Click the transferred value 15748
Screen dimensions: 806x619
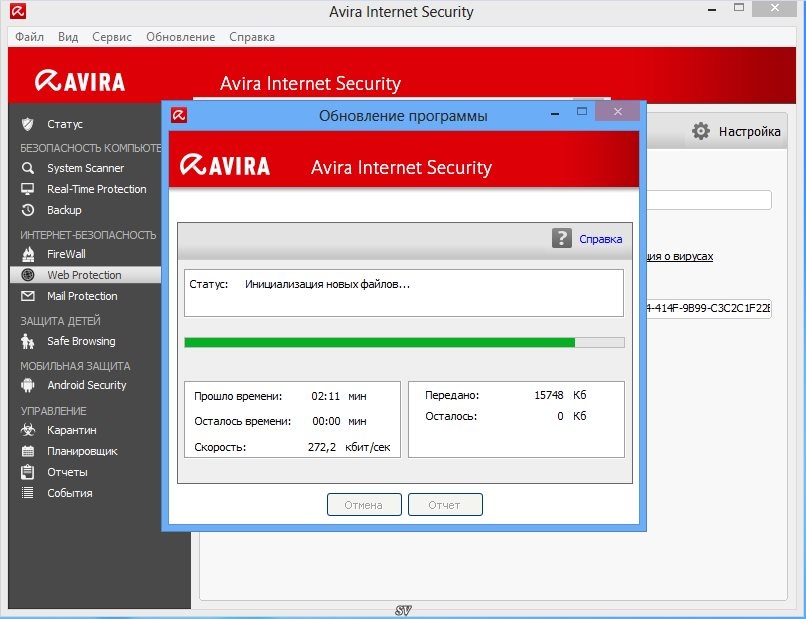click(x=549, y=395)
